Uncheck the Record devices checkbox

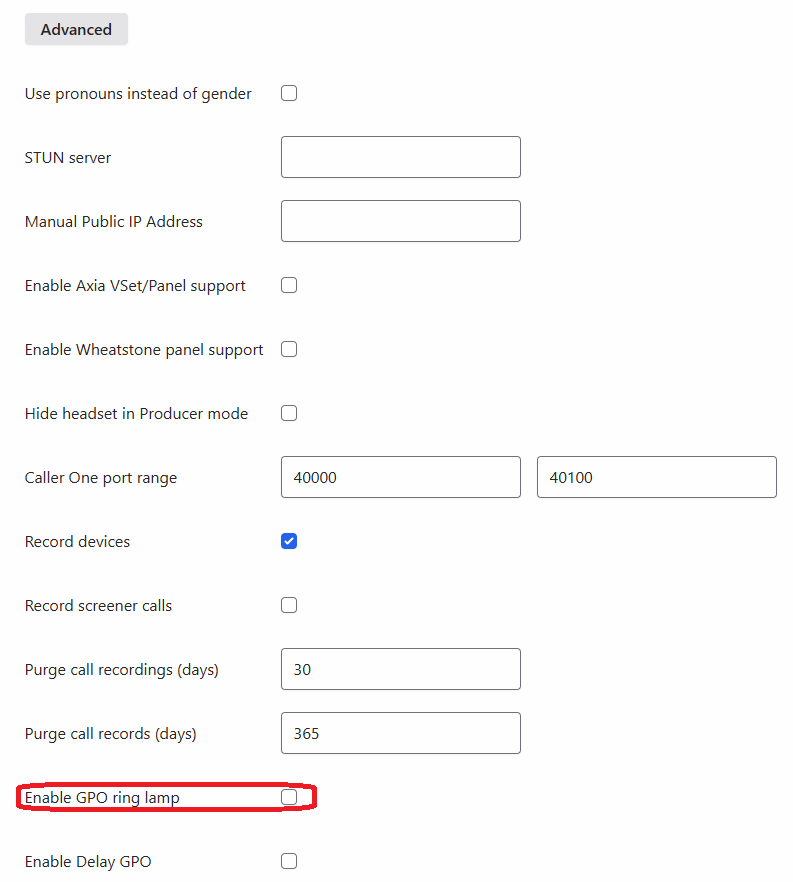(289, 541)
